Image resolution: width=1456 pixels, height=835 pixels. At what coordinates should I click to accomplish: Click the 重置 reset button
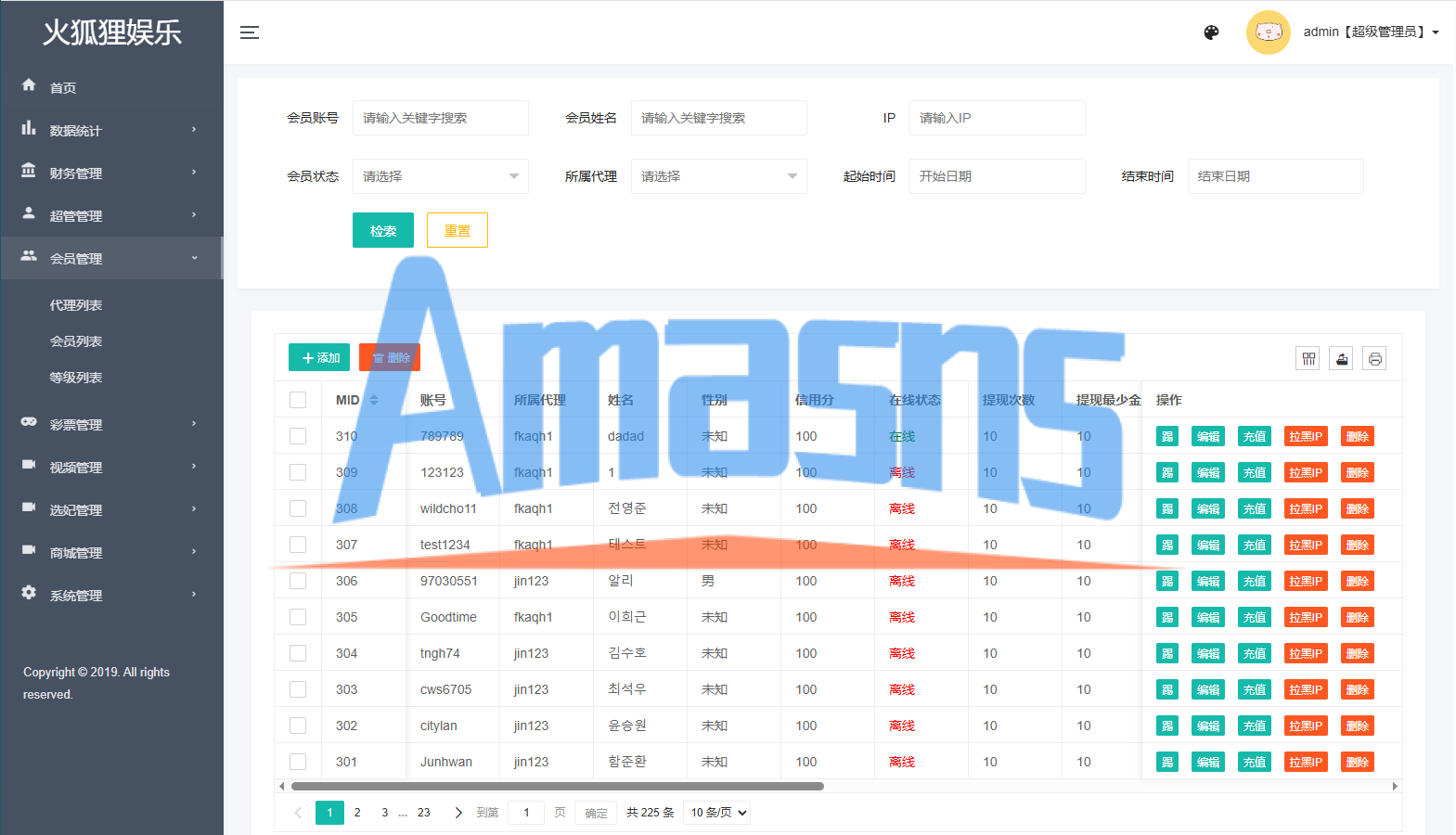click(457, 230)
